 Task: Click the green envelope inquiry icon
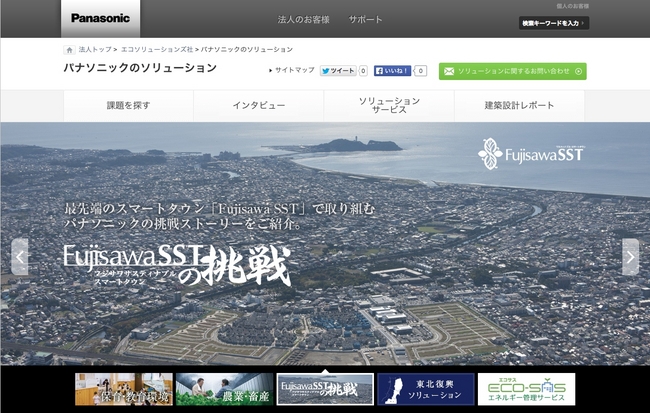(x=448, y=71)
